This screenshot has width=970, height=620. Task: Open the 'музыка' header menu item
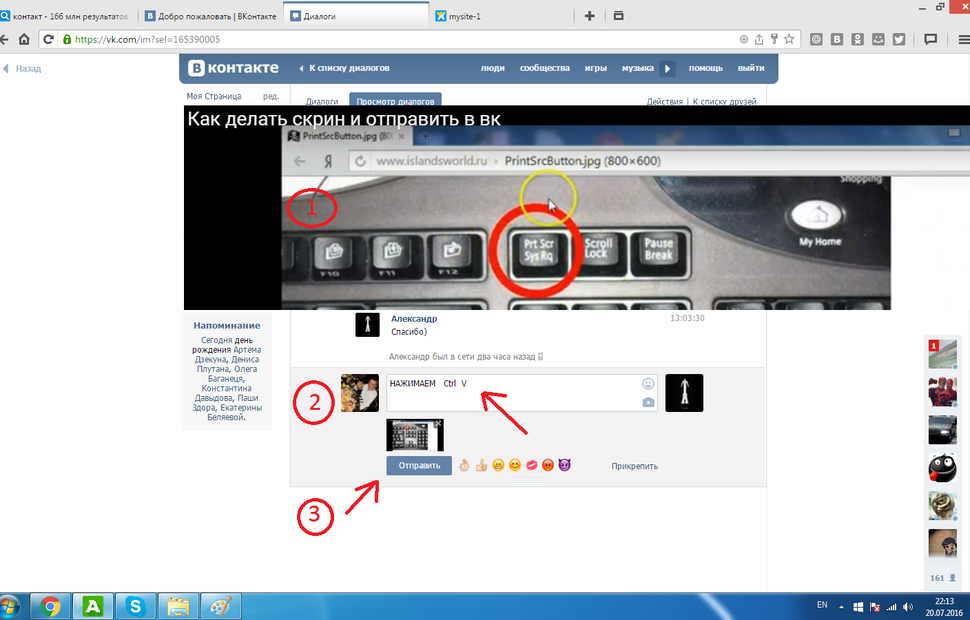click(x=638, y=68)
